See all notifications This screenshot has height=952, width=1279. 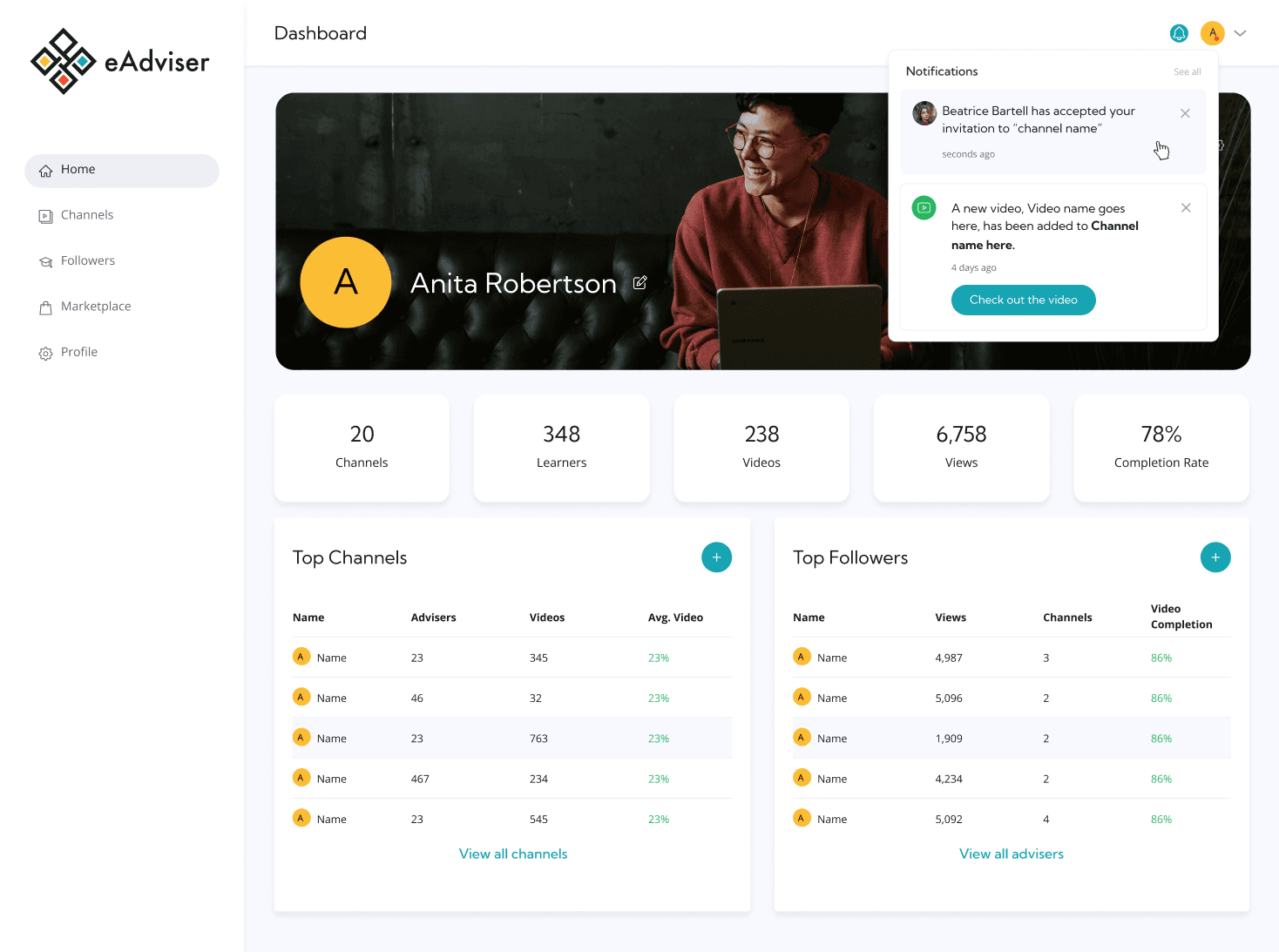tap(1187, 71)
